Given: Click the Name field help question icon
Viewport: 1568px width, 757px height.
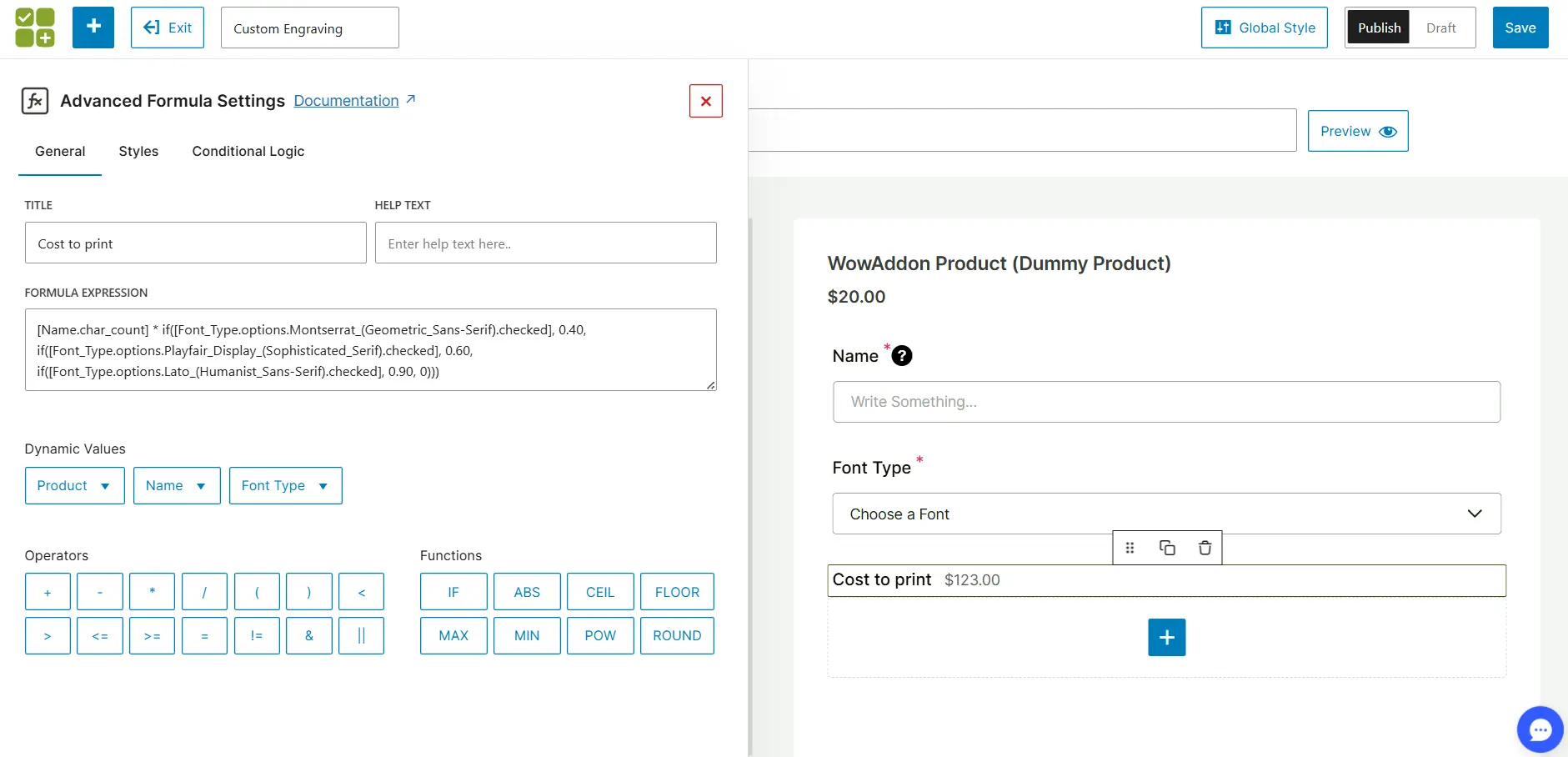Looking at the screenshot, I should [901, 356].
